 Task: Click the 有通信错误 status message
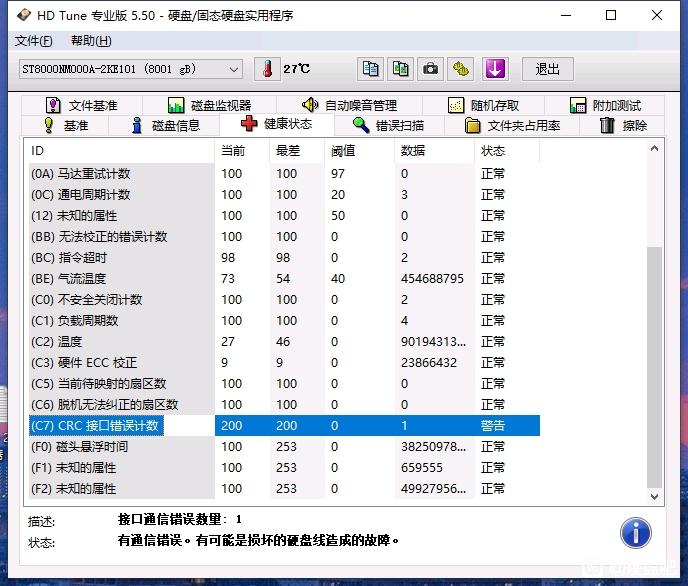(258, 540)
